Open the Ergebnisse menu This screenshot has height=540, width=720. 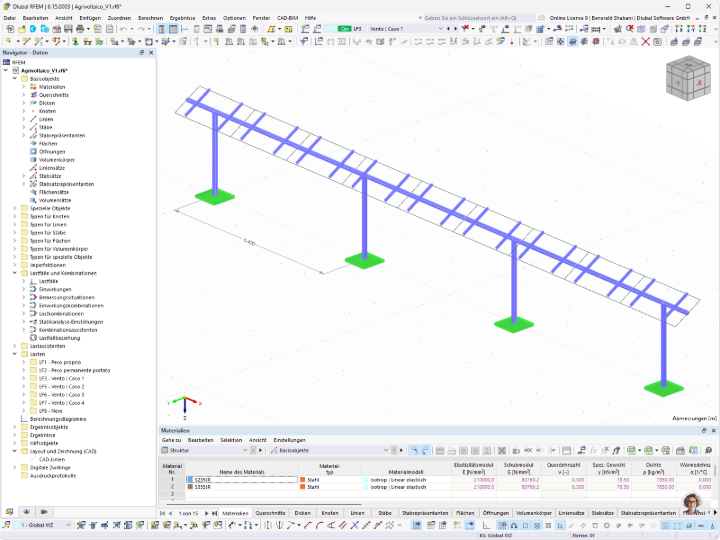[182, 18]
